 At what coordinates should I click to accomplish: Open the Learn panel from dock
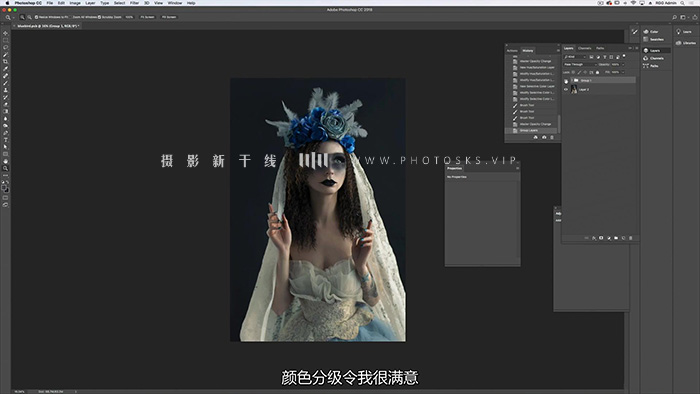point(683,32)
